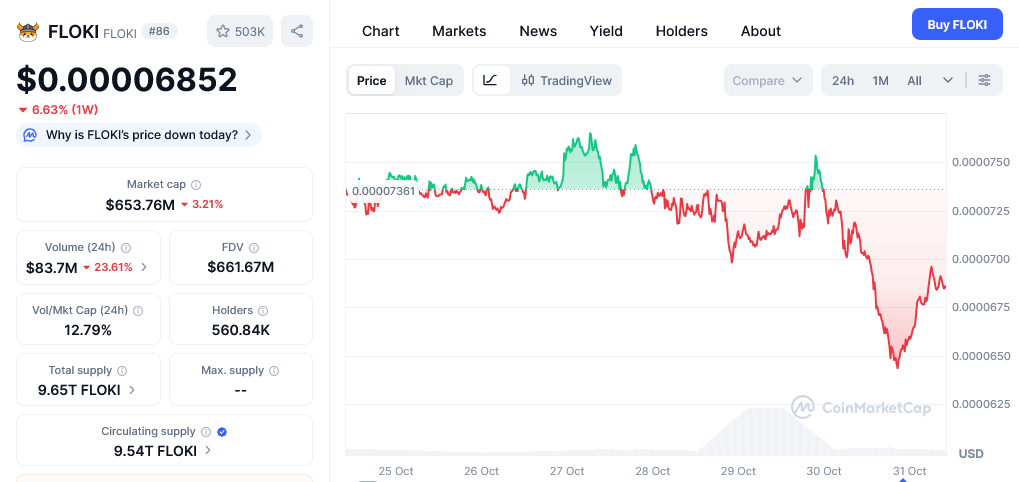The width and height of the screenshot is (1019, 482).
Task: Open 'Why is FLOKI's price down today?'
Action: (140, 135)
